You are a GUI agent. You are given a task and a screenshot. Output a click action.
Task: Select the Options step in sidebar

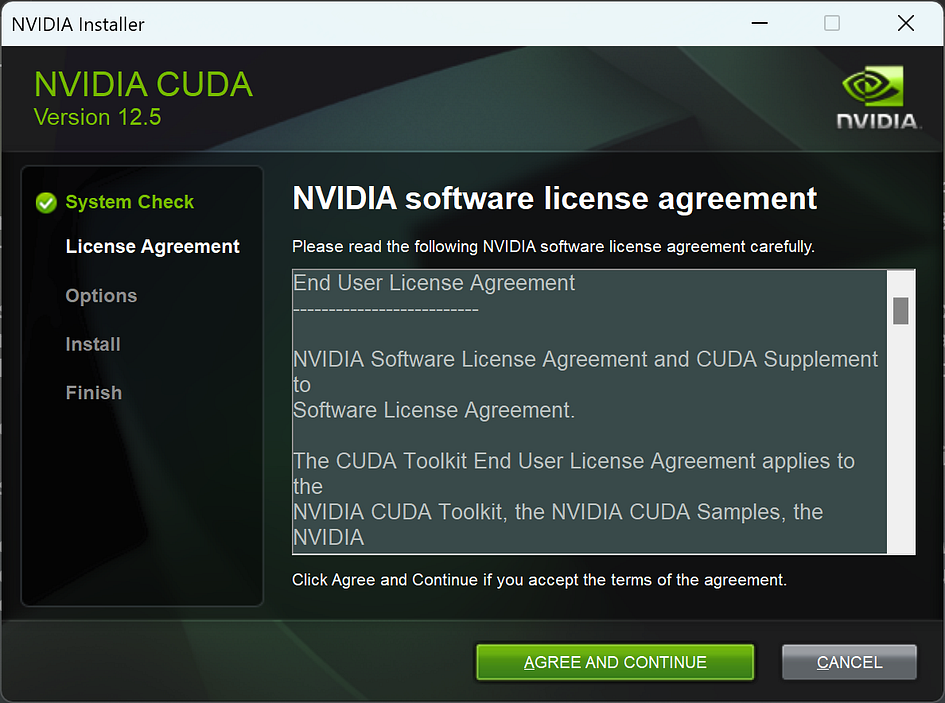click(x=101, y=296)
